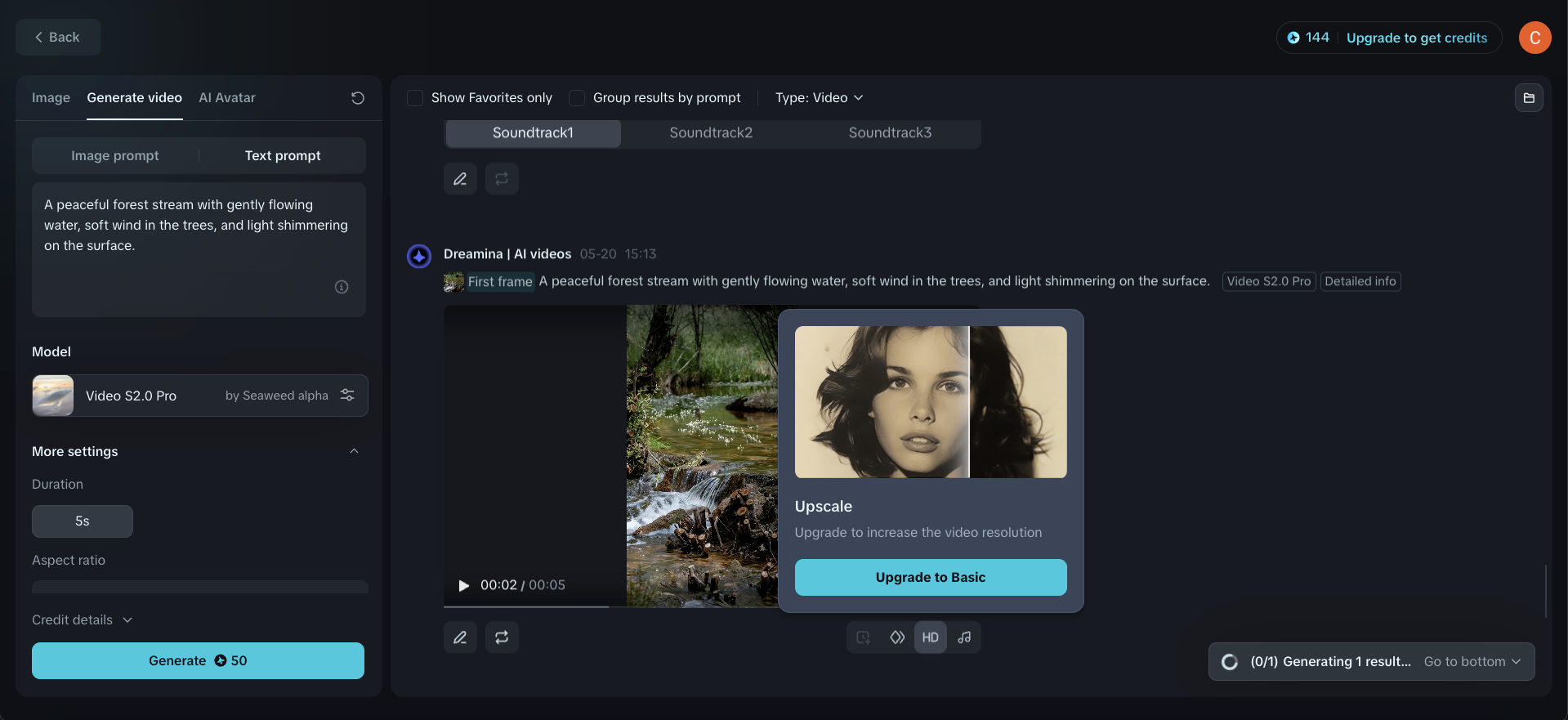Click the Dreamina star avatar icon
This screenshot has height=720, width=1568.
[419, 257]
